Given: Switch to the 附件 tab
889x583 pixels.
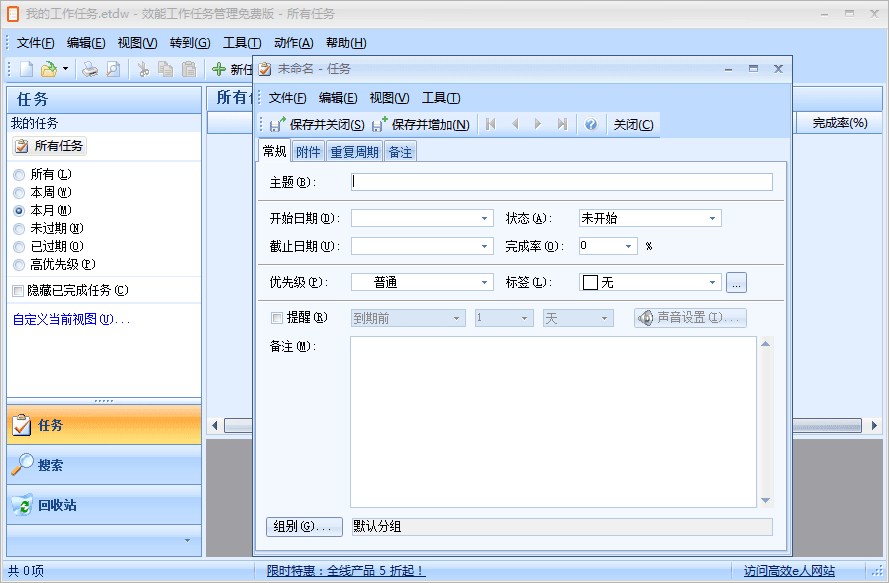Looking at the screenshot, I should [x=307, y=151].
